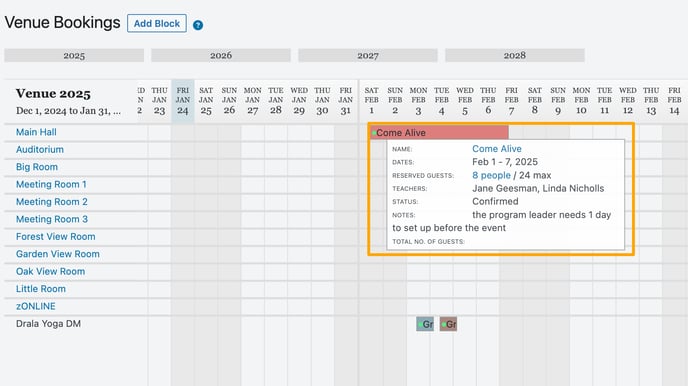Open the zONLINE venue link
This screenshot has width=688, height=386.
36,306
